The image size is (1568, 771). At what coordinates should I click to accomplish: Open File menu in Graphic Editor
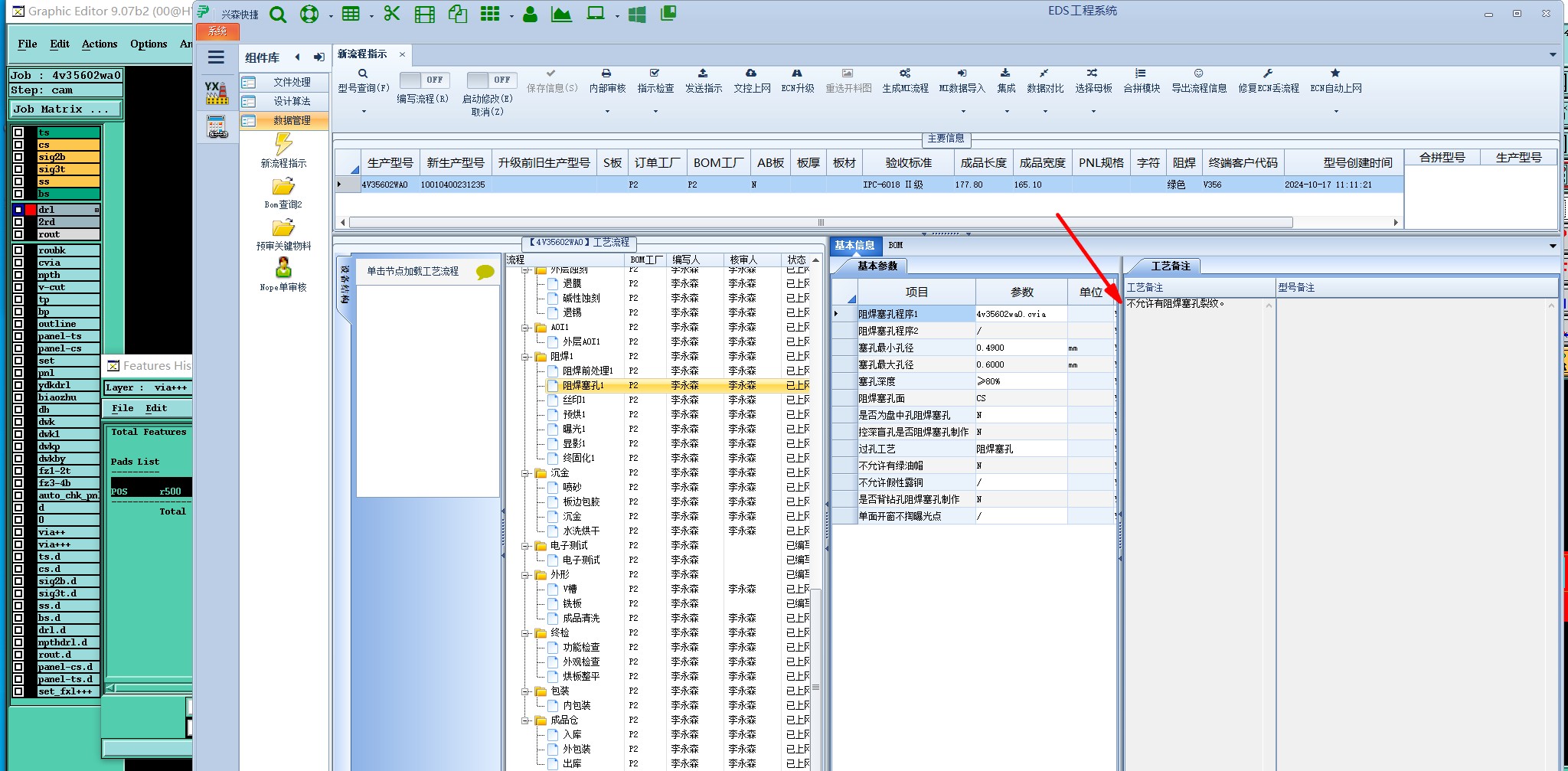click(x=28, y=44)
